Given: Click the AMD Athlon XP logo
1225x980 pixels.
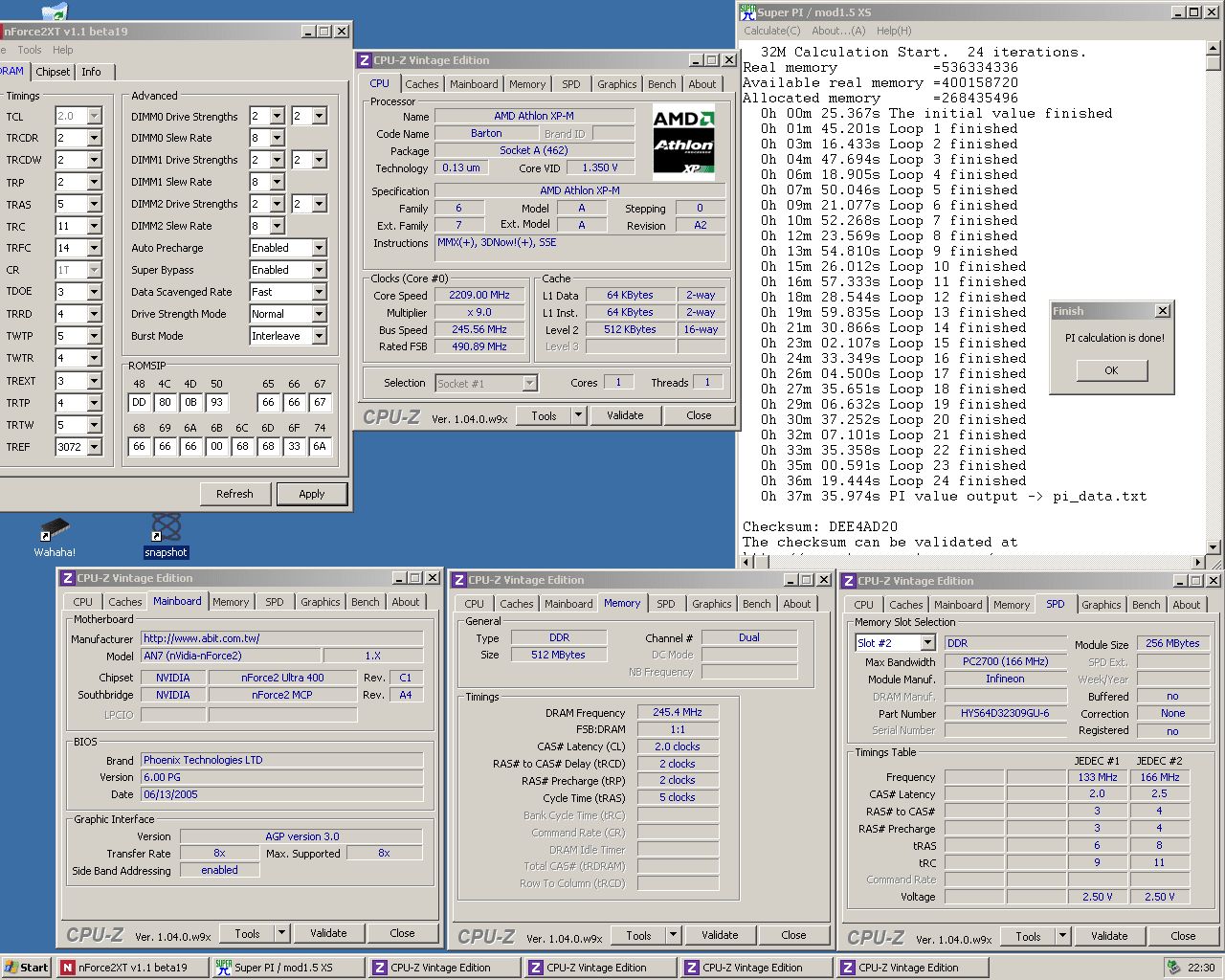Looking at the screenshot, I should [x=683, y=144].
